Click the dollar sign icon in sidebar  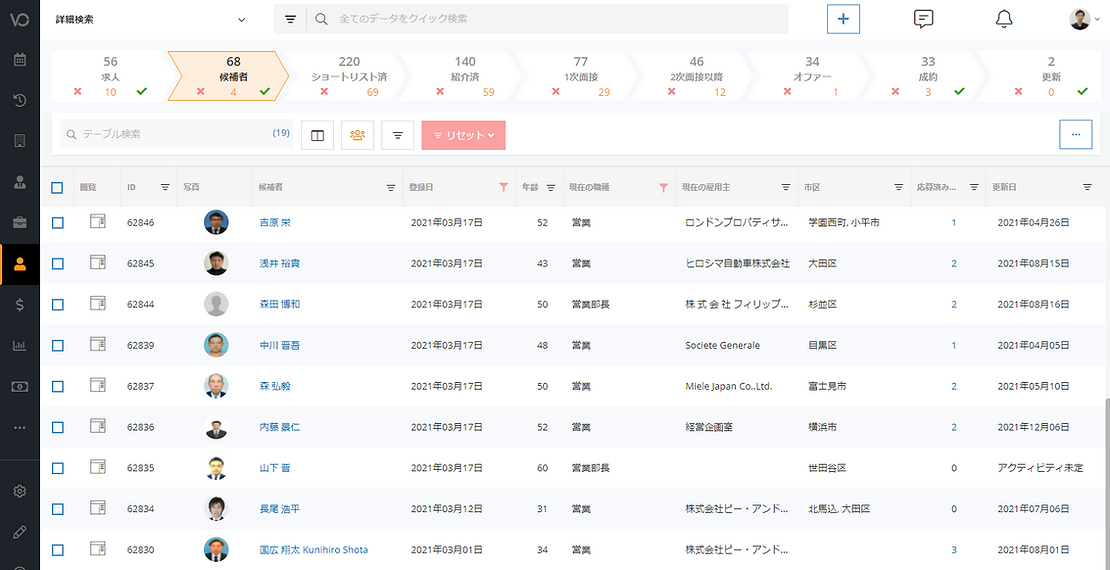pos(20,304)
